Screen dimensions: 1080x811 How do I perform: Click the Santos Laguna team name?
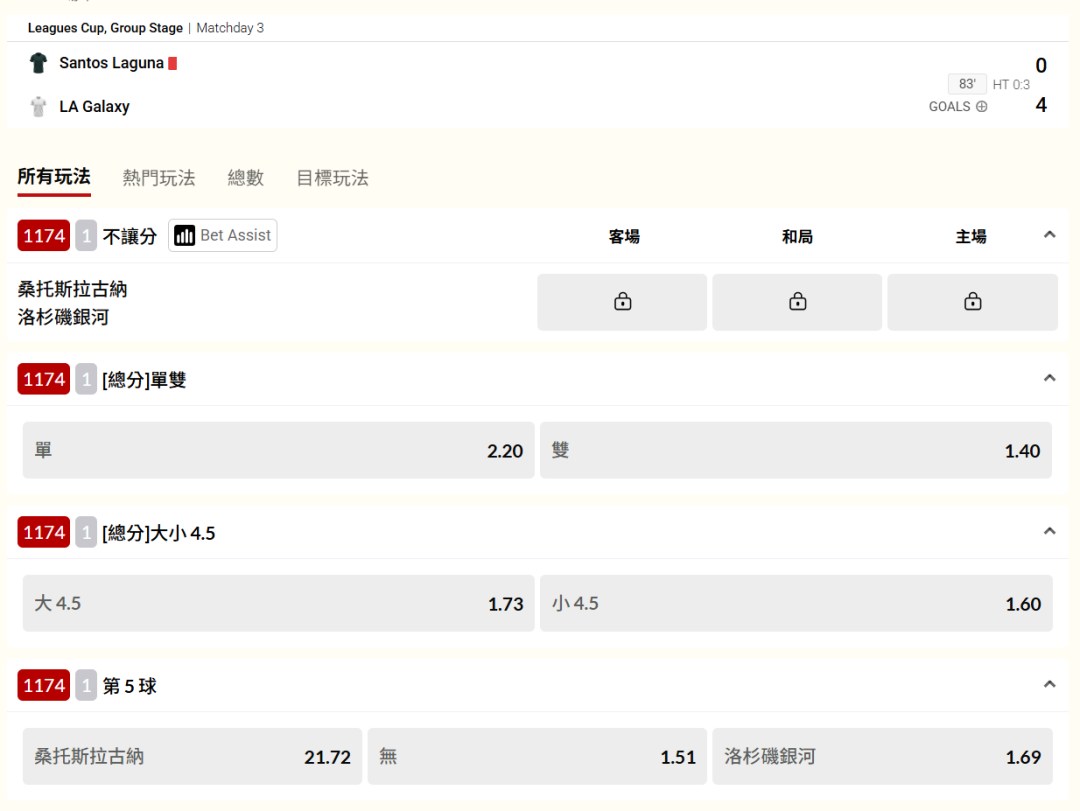coord(112,63)
